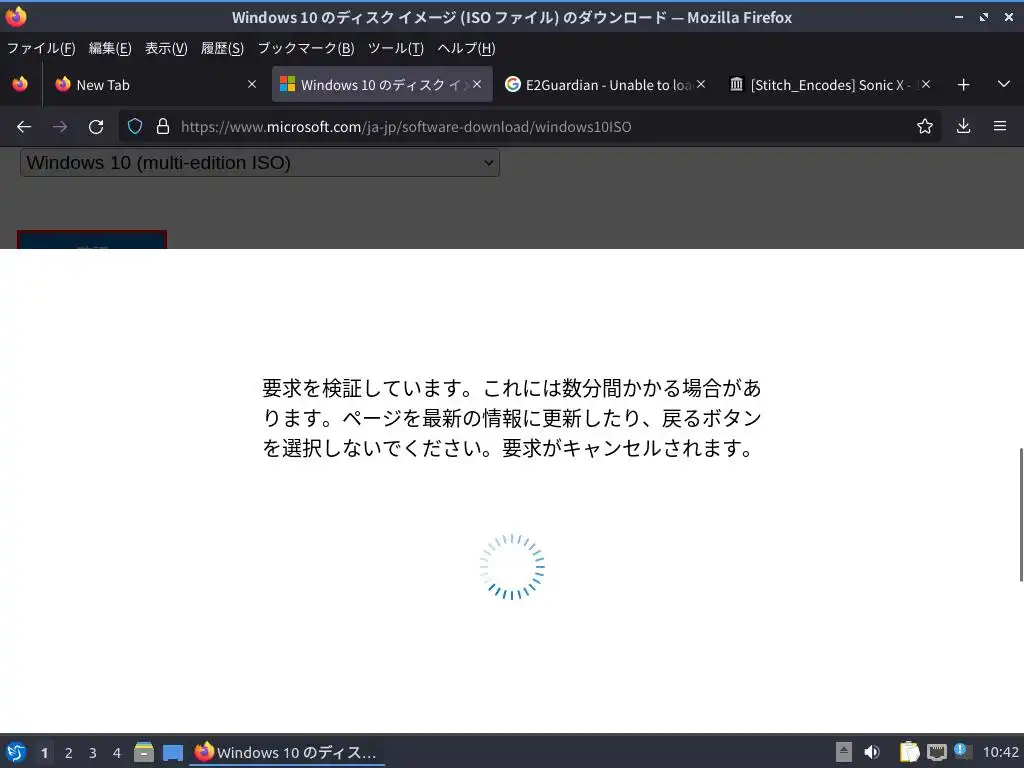Open the volume control in system tray
Screen dimensions: 1024x768
point(872,752)
